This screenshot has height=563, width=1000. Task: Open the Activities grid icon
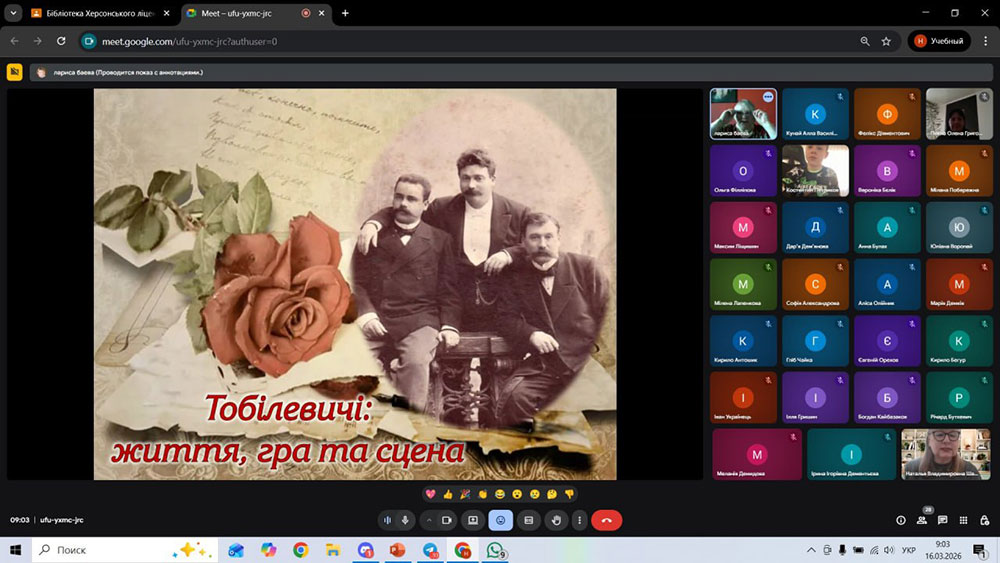963,520
